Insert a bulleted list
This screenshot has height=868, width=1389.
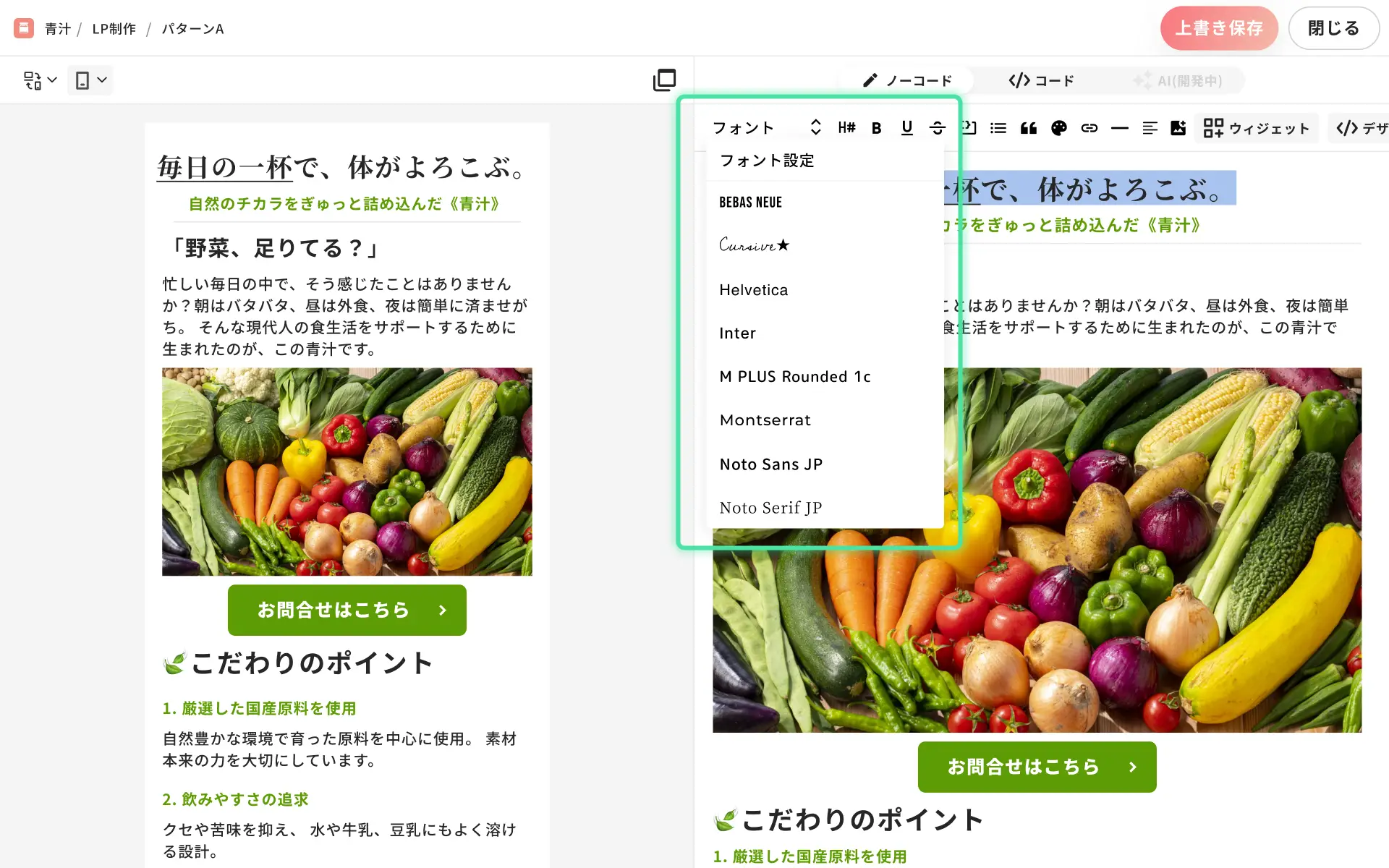[998, 128]
